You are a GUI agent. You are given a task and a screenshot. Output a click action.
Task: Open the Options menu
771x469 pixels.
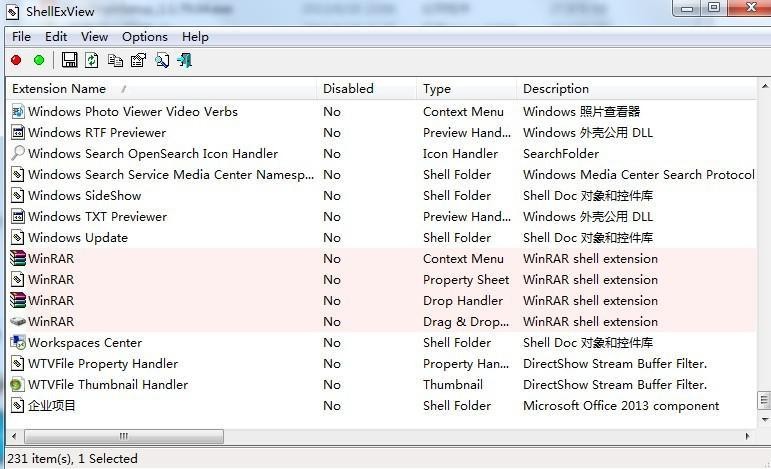(x=145, y=37)
